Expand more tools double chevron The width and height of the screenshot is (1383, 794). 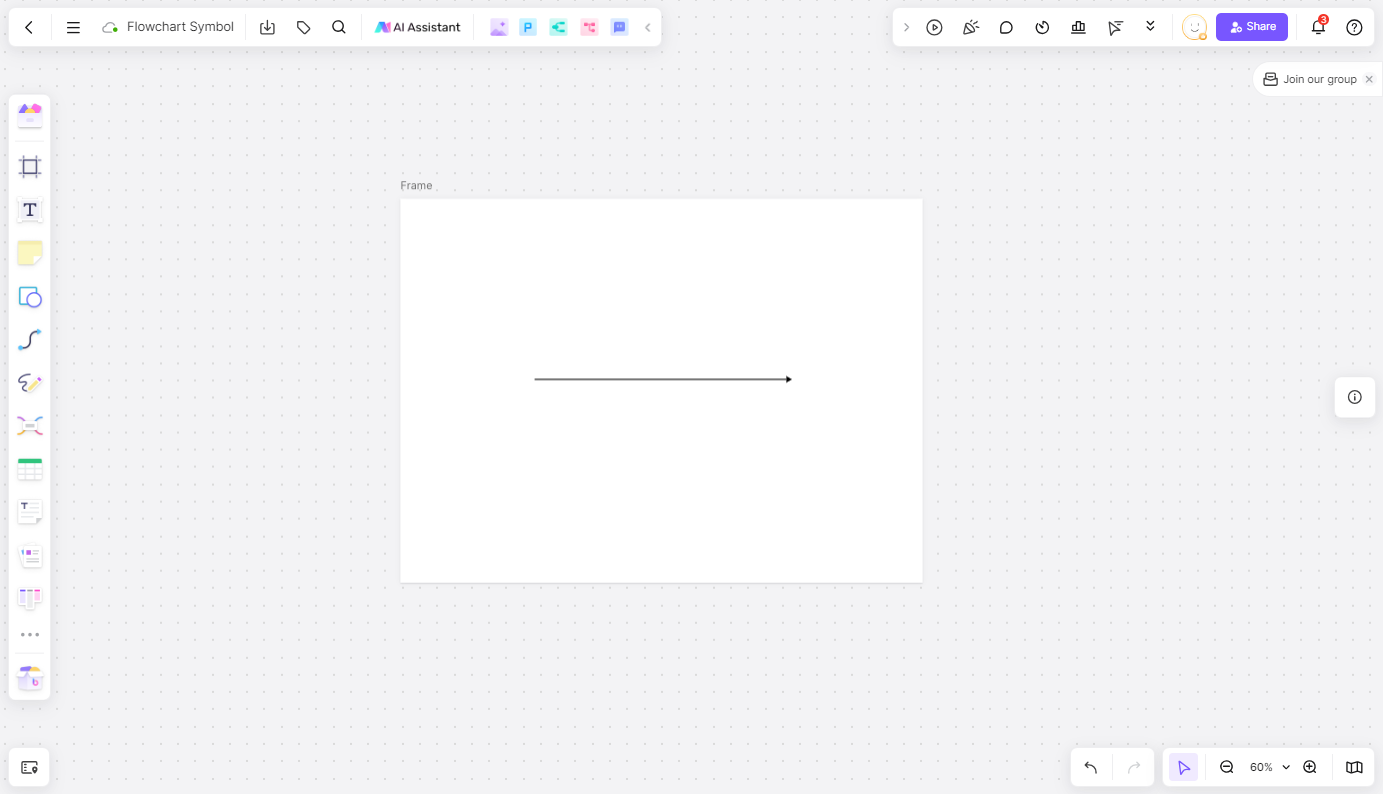(1150, 27)
